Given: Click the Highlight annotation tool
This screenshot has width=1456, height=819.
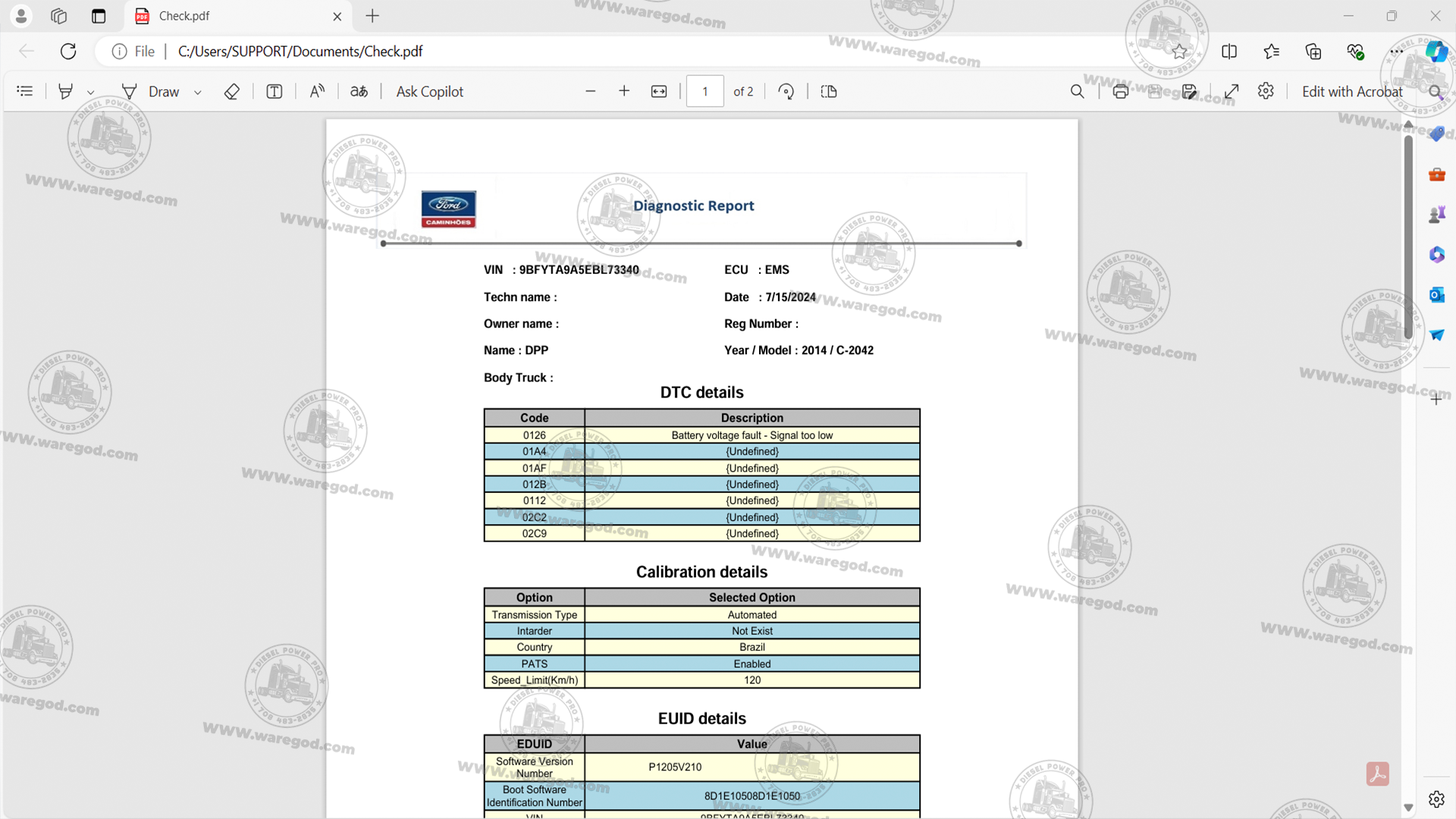Looking at the screenshot, I should (x=65, y=91).
